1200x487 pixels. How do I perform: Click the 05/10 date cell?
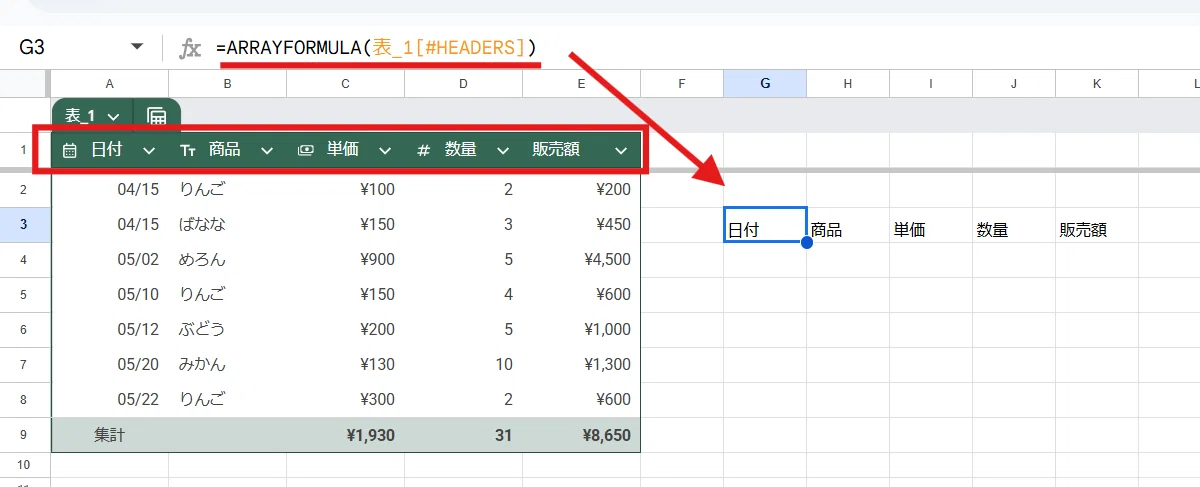(110, 294)
